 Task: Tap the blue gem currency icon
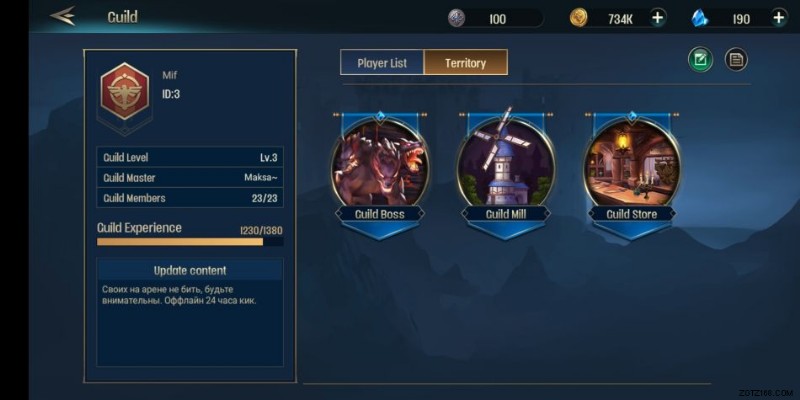point(700,19)
